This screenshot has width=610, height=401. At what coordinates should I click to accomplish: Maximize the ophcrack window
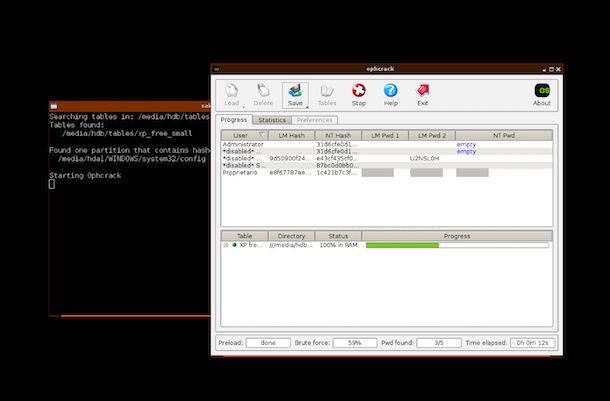tap(551, 69)
